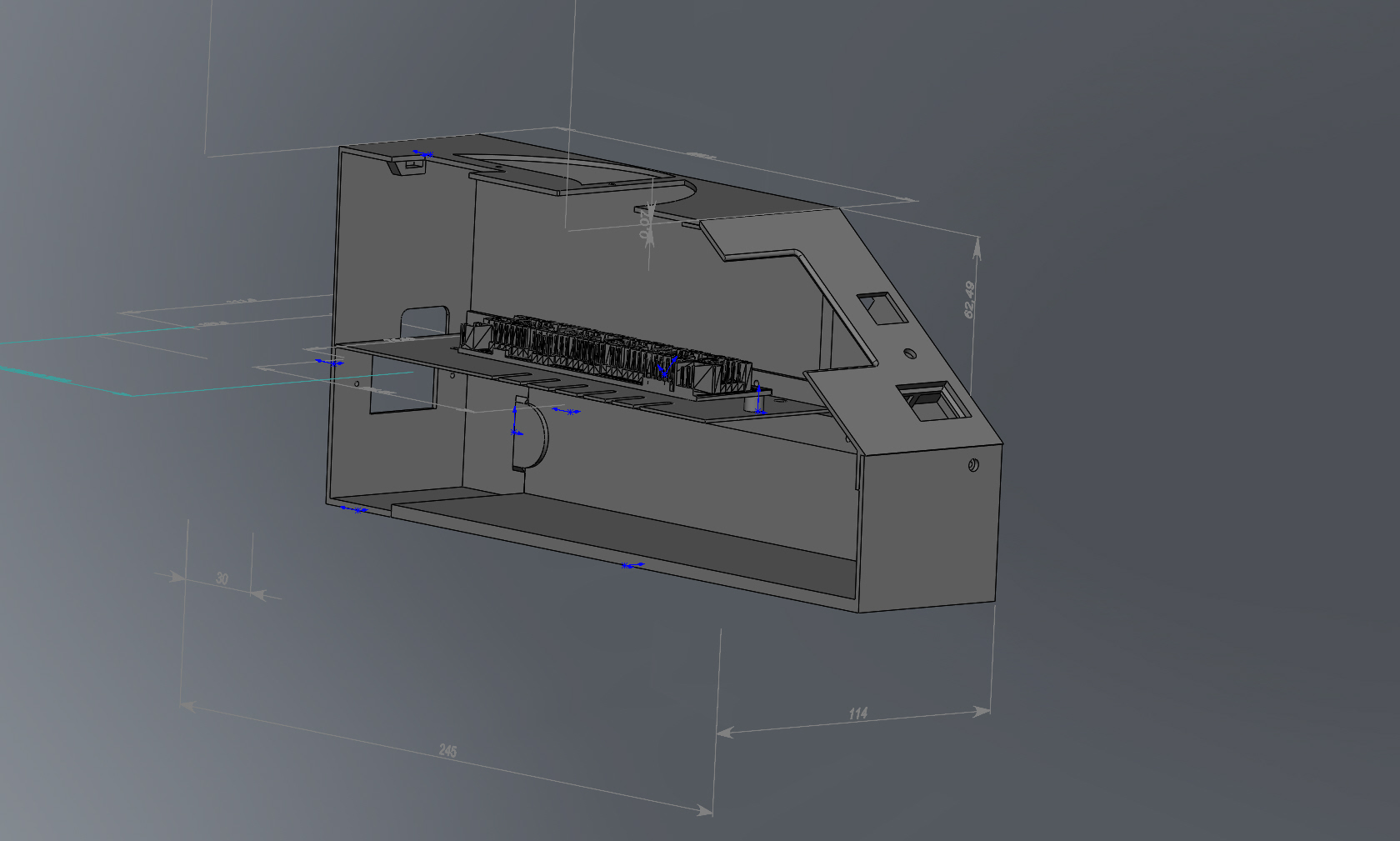Select the small round hole on right end face

pos(973,465)
